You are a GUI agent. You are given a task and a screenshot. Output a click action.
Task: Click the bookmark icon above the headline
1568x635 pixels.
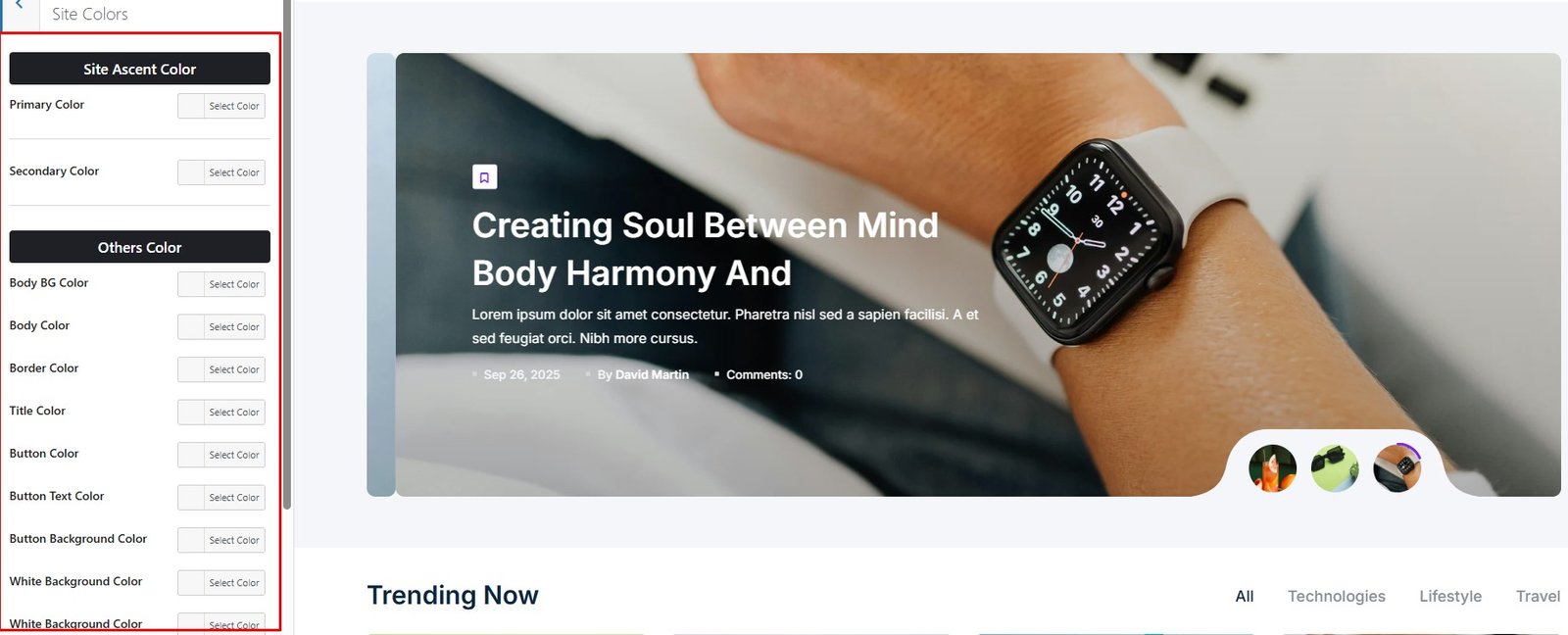484,177
